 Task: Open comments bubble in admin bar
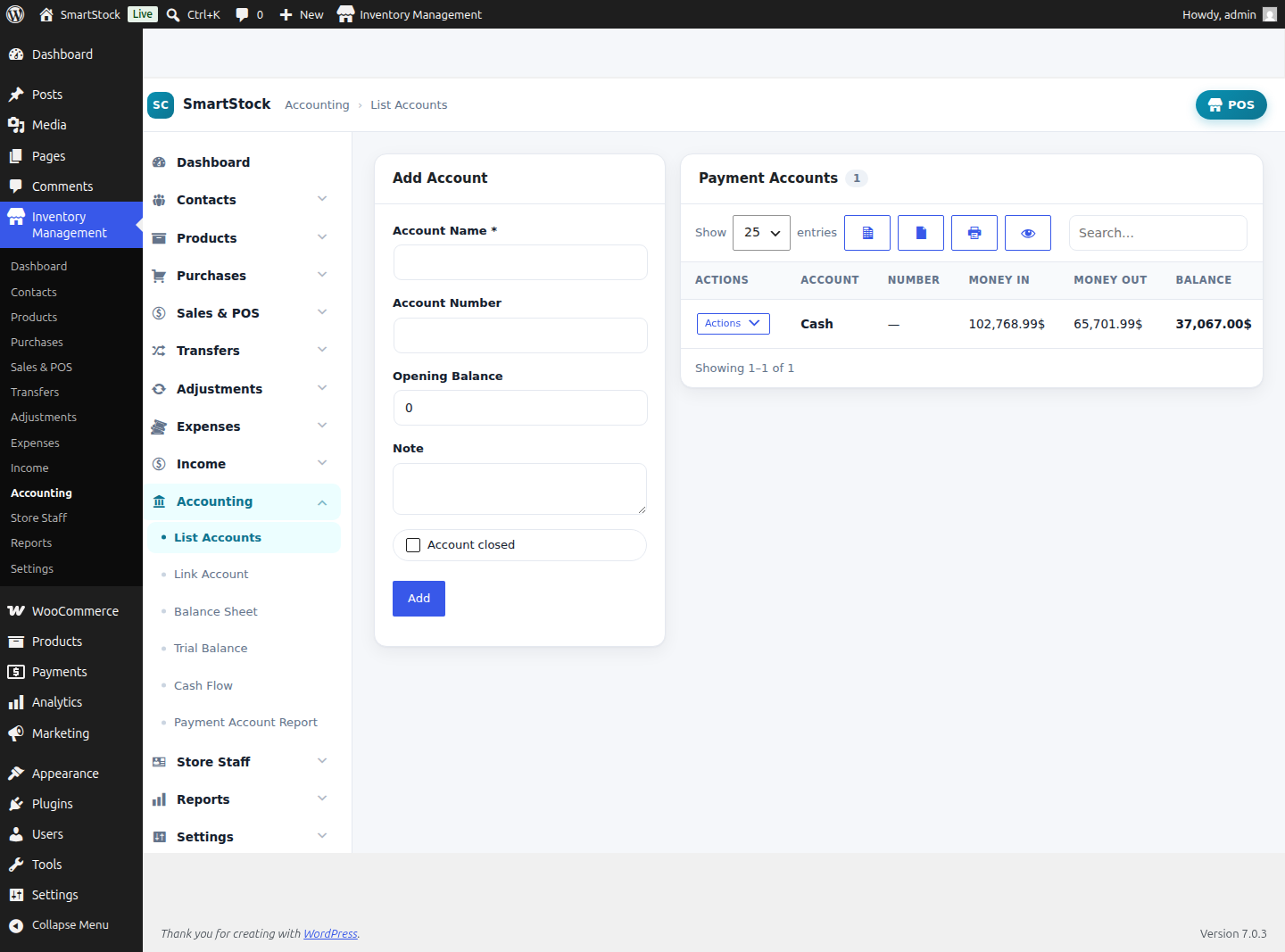coord(242,14)
